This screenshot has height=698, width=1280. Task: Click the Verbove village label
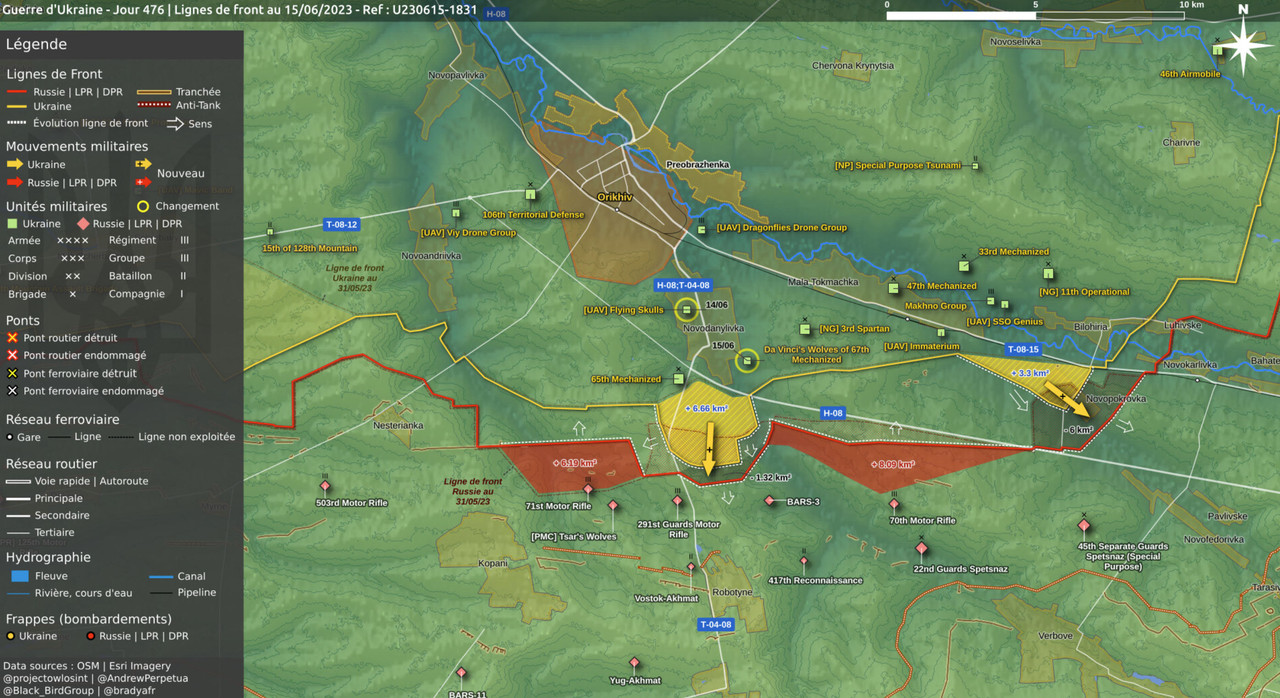pyautogui.click(x=1055, y=636)
